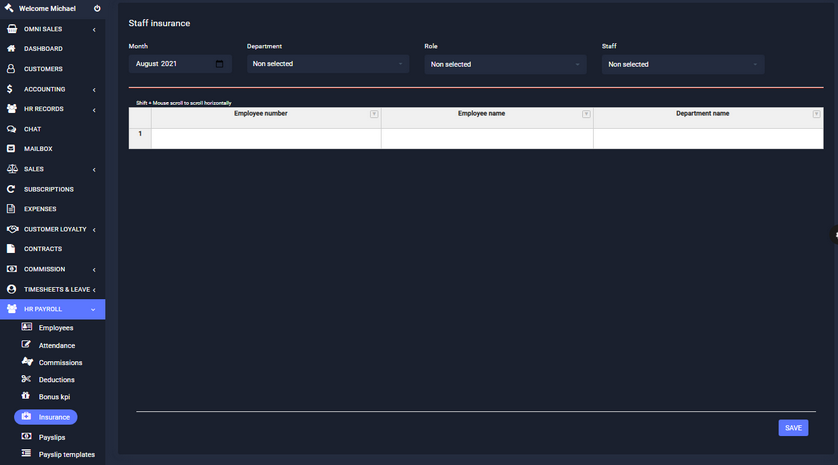Click the Deductions scissors icon
The width and height of the screenshot is (838, 465).
(27, 379)
